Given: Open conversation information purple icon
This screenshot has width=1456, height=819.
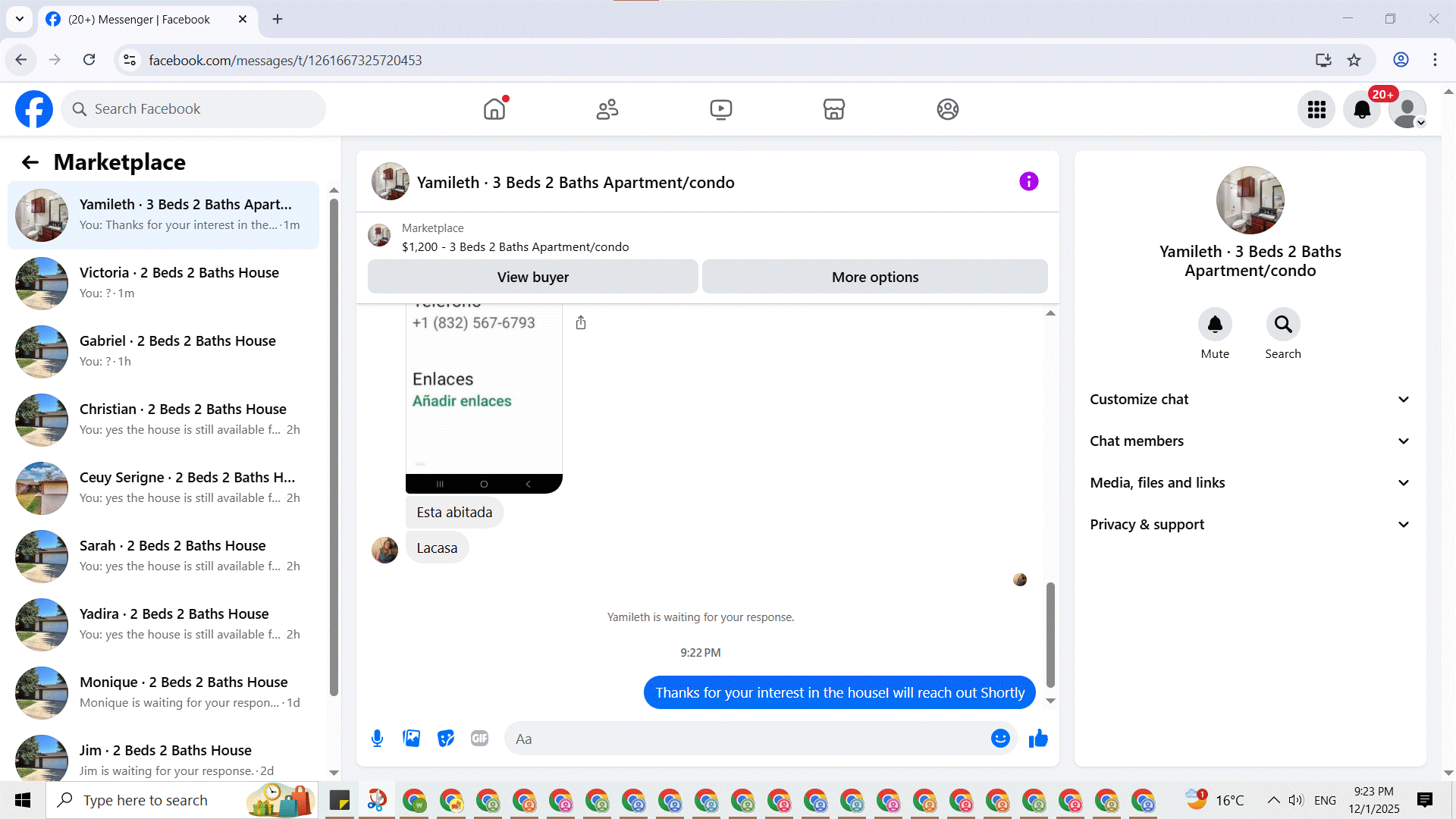Looking at the screenshot, I should pos(1029,181).
